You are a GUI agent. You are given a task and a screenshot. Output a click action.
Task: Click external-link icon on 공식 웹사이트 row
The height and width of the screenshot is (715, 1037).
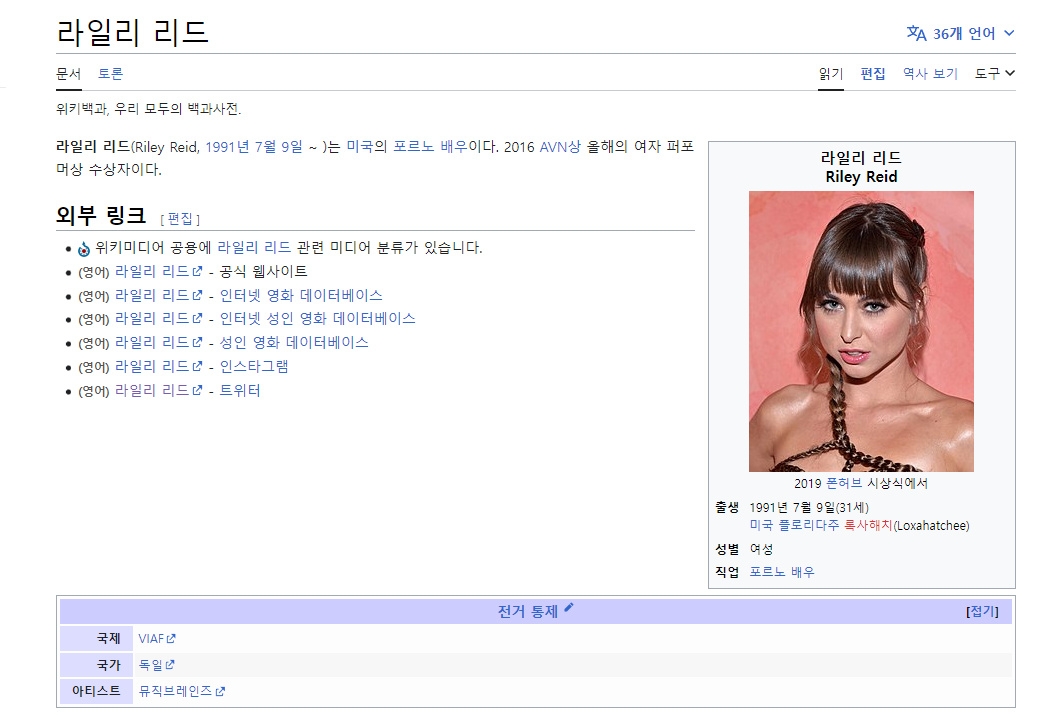pos(197,271)
